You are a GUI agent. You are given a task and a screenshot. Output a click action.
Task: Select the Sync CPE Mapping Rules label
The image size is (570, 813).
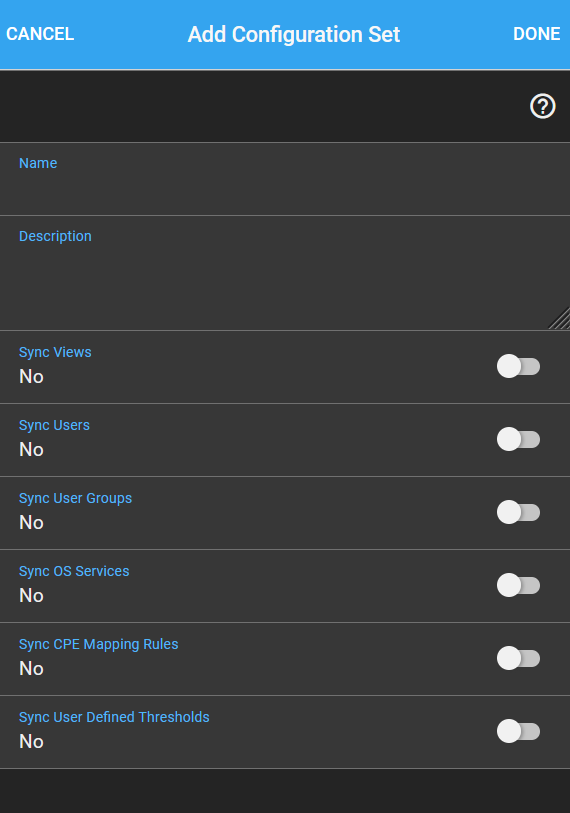pyautogui.click(x=99, y=644)
